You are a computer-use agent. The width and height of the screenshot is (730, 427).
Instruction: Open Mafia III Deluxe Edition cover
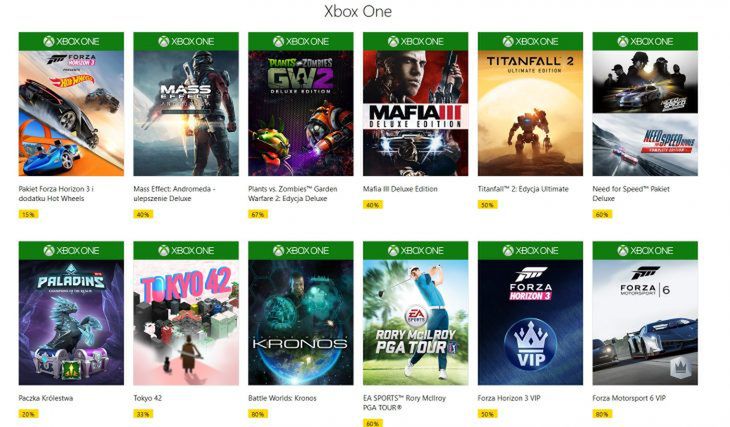pyautogui.click(x=416, y=113)
